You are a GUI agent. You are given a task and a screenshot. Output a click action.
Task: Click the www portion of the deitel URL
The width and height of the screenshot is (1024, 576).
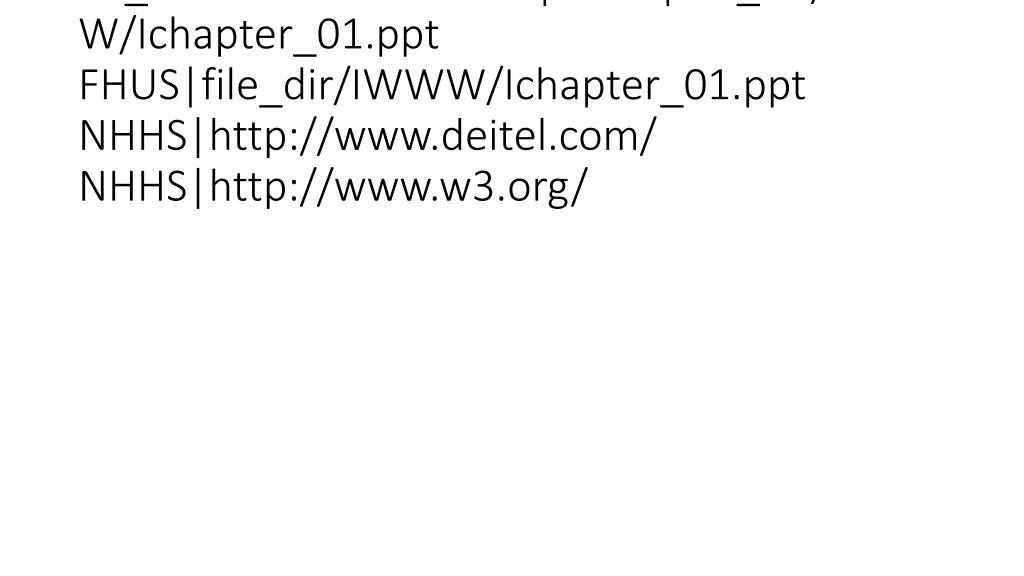click(x=383, y=139)
